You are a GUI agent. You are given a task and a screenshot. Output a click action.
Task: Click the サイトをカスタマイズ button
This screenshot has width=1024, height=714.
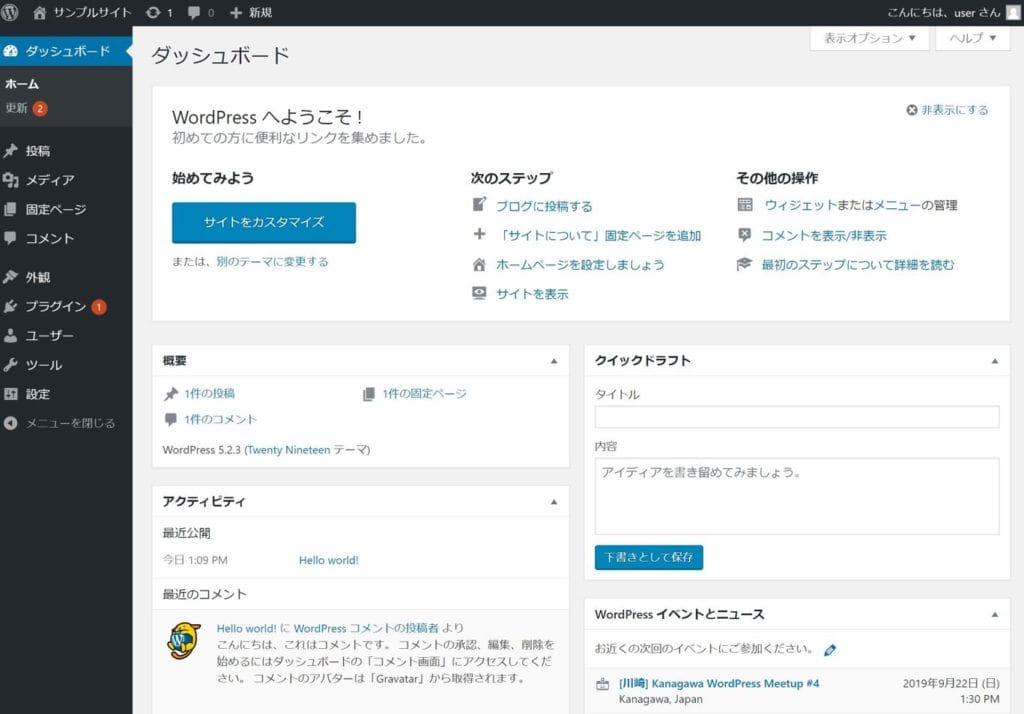coord(263,222)
